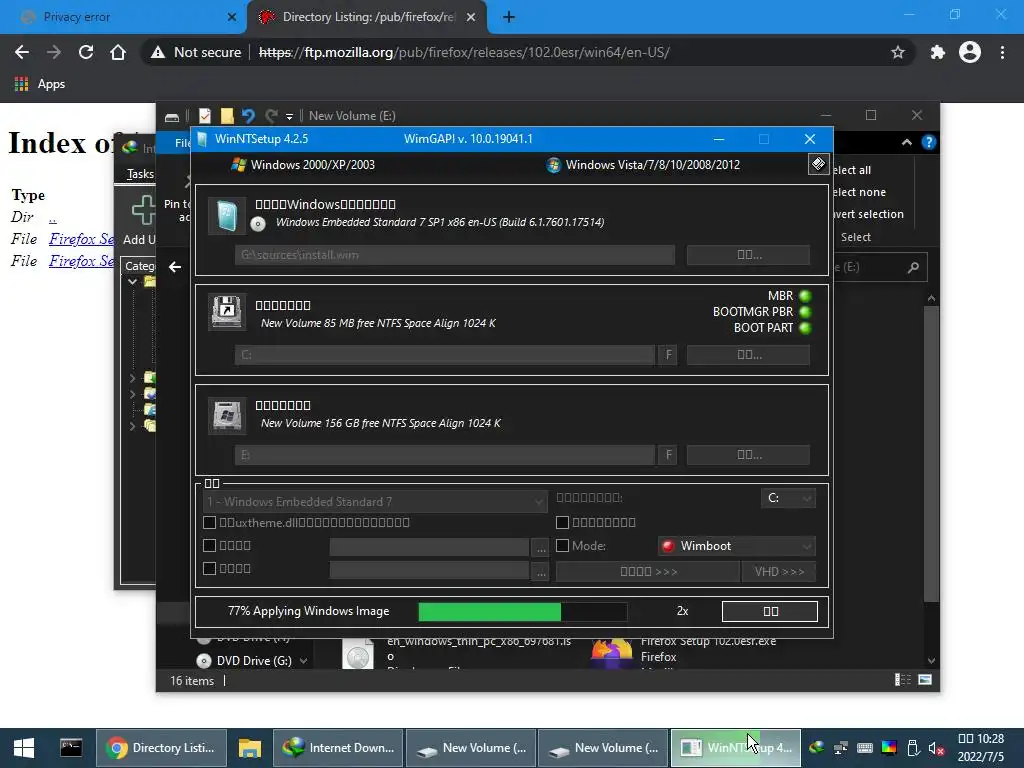Reload the Chrome page
Viewport: 1024px width, 768px height.
(x=86, y=52)
